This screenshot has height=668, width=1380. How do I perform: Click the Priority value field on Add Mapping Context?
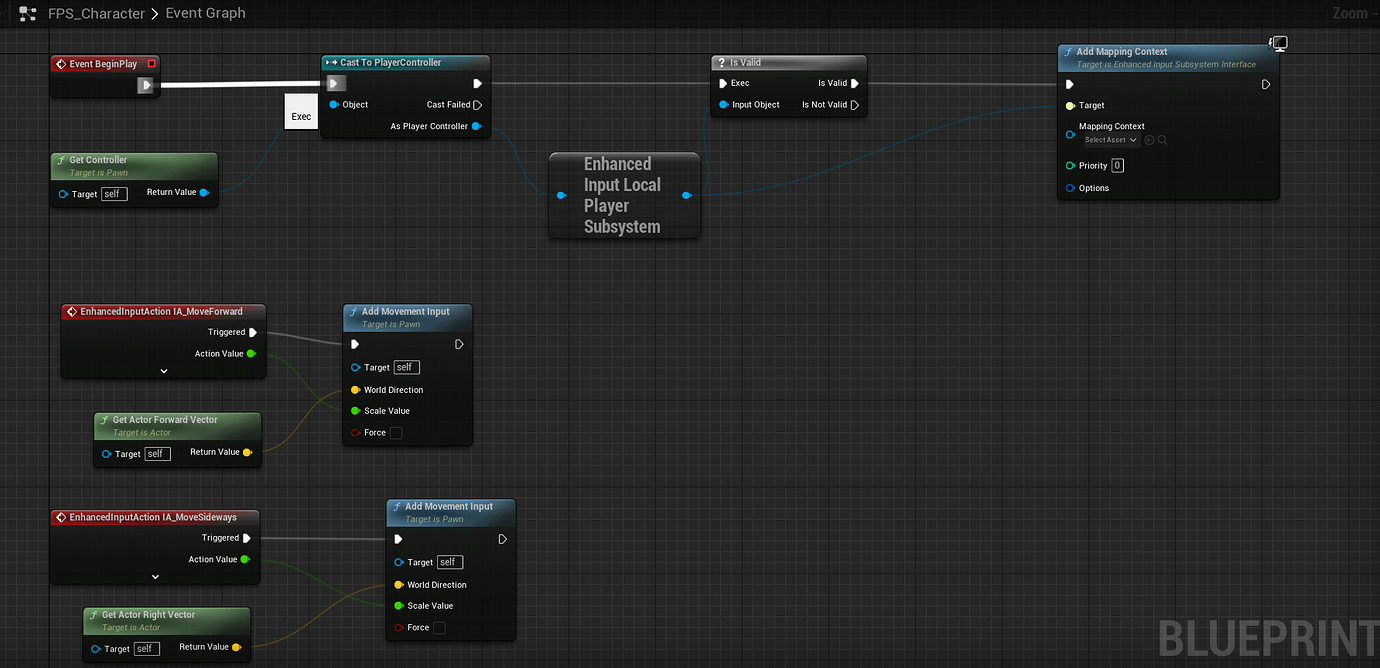(1117, 164)
